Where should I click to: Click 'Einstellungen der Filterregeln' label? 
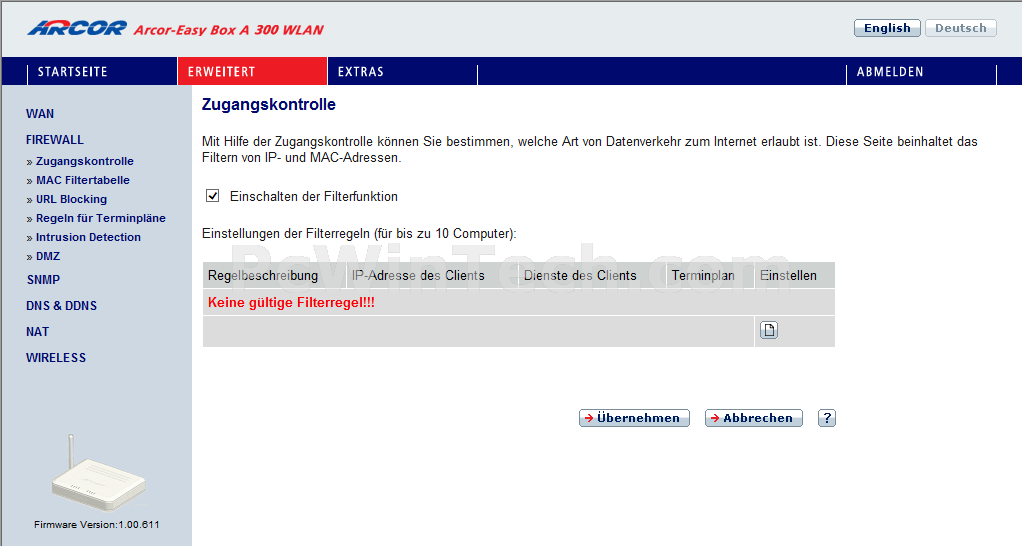coord(359,233)
